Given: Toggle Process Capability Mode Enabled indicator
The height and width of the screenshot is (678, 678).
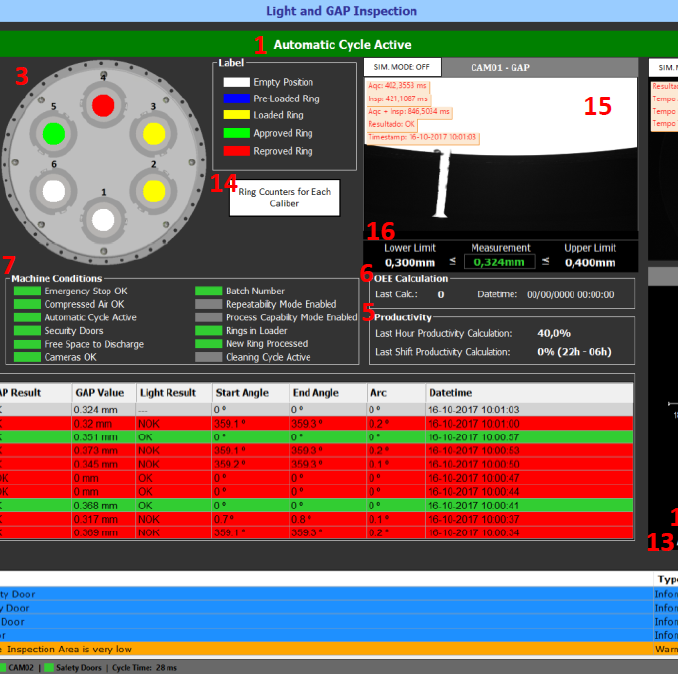Looking at the screenshot, I should [208, 317].
